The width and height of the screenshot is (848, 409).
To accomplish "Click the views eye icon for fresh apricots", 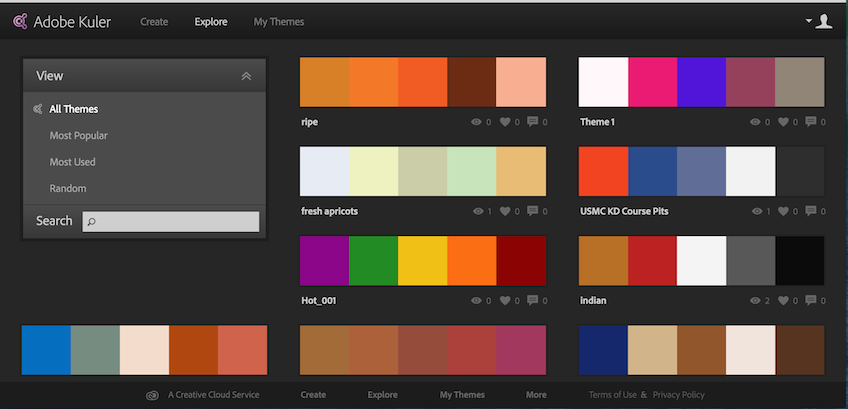I will coord(476,211).
